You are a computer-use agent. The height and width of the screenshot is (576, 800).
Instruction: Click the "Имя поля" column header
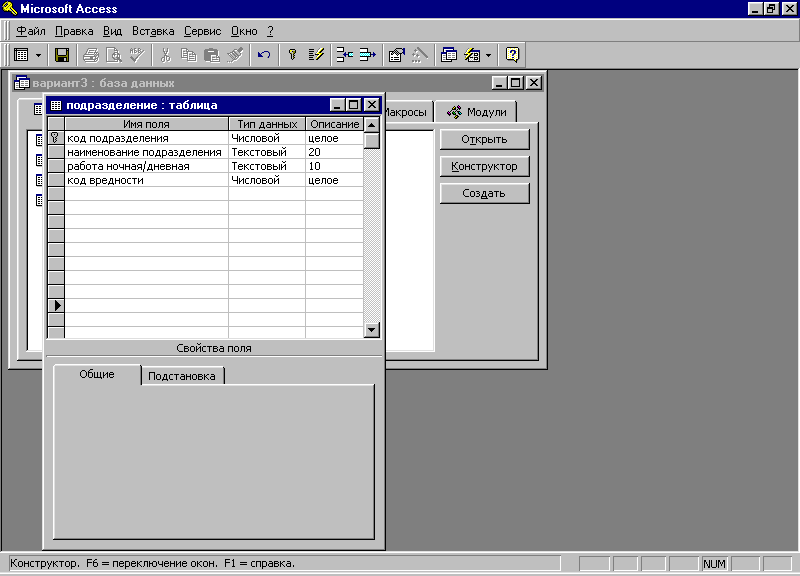pos(146,124)
